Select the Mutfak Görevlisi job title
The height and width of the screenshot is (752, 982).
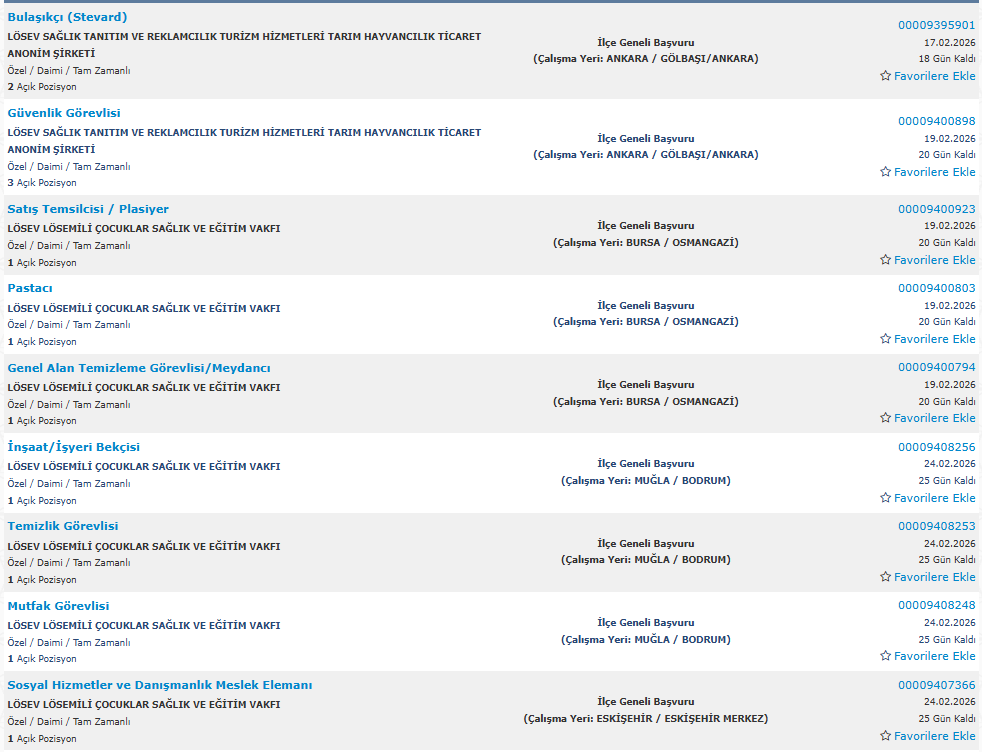click(58, 606)
